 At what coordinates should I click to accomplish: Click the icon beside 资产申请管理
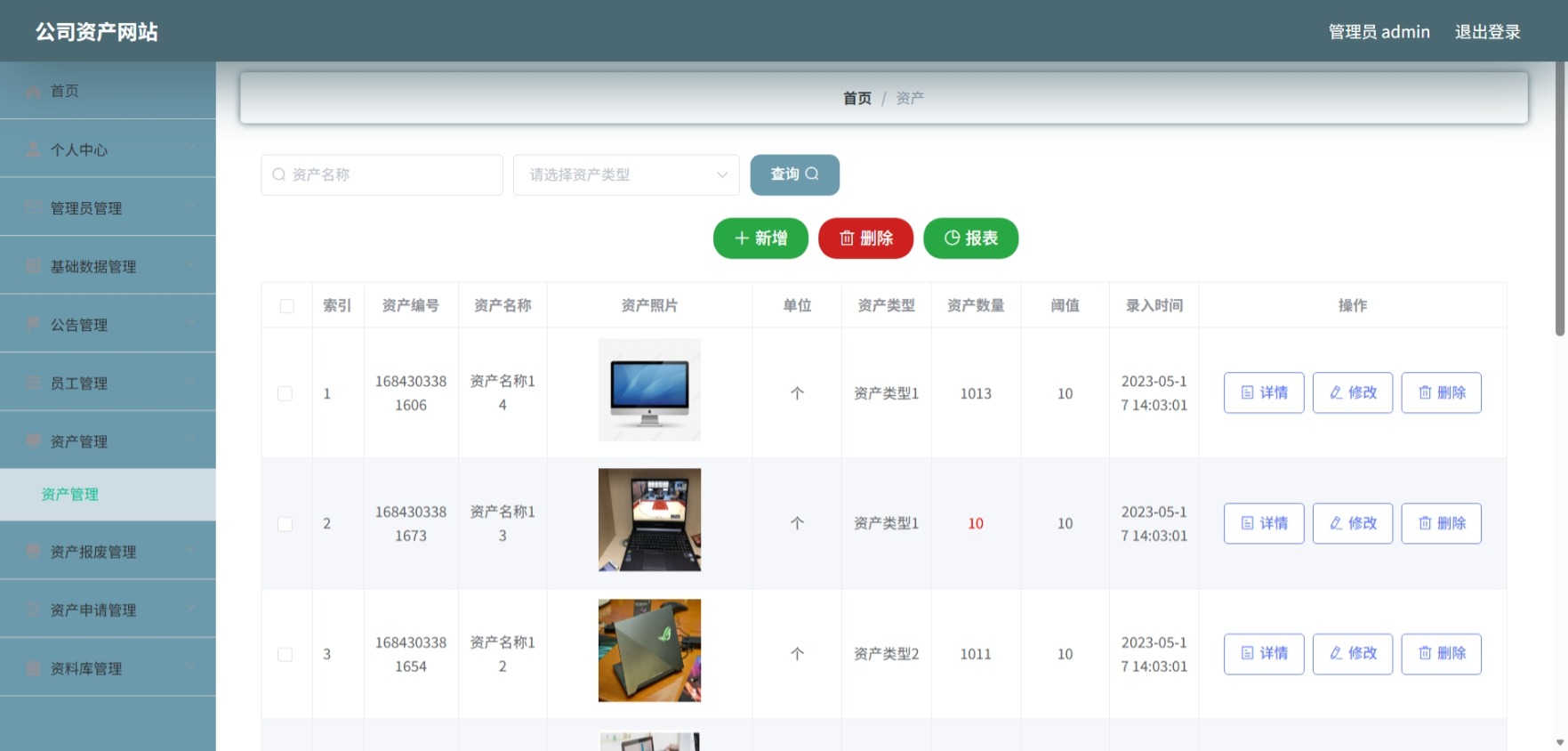[x=33, y=610]
